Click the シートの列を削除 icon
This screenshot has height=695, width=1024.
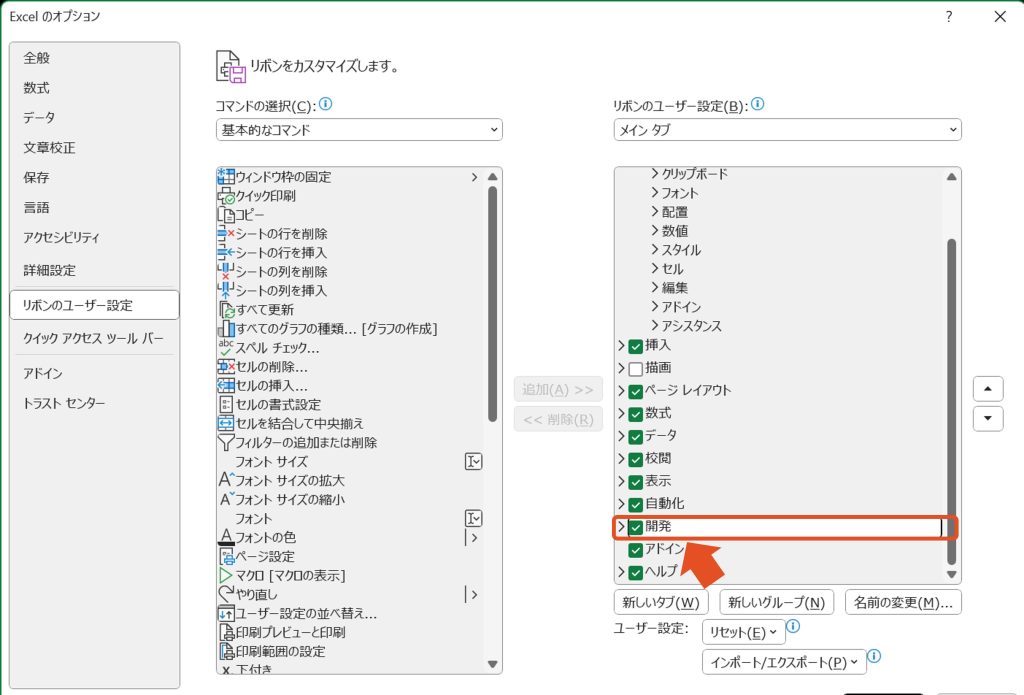click(226, 271)
